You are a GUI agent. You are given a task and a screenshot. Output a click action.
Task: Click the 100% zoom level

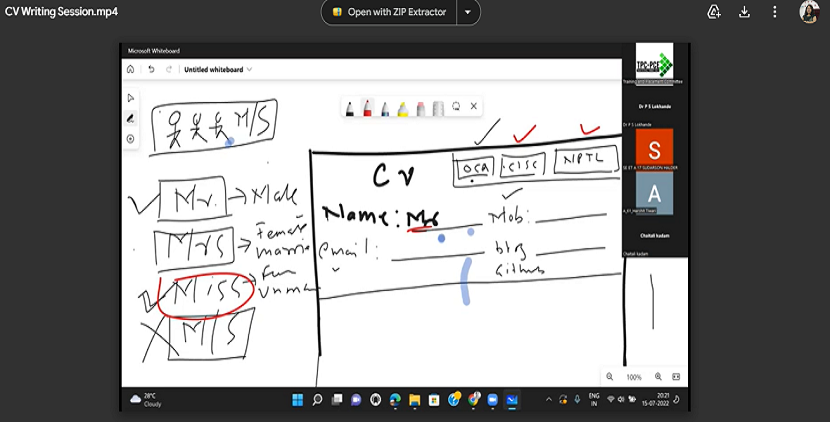pyautogui.click(x=634, y=377)
